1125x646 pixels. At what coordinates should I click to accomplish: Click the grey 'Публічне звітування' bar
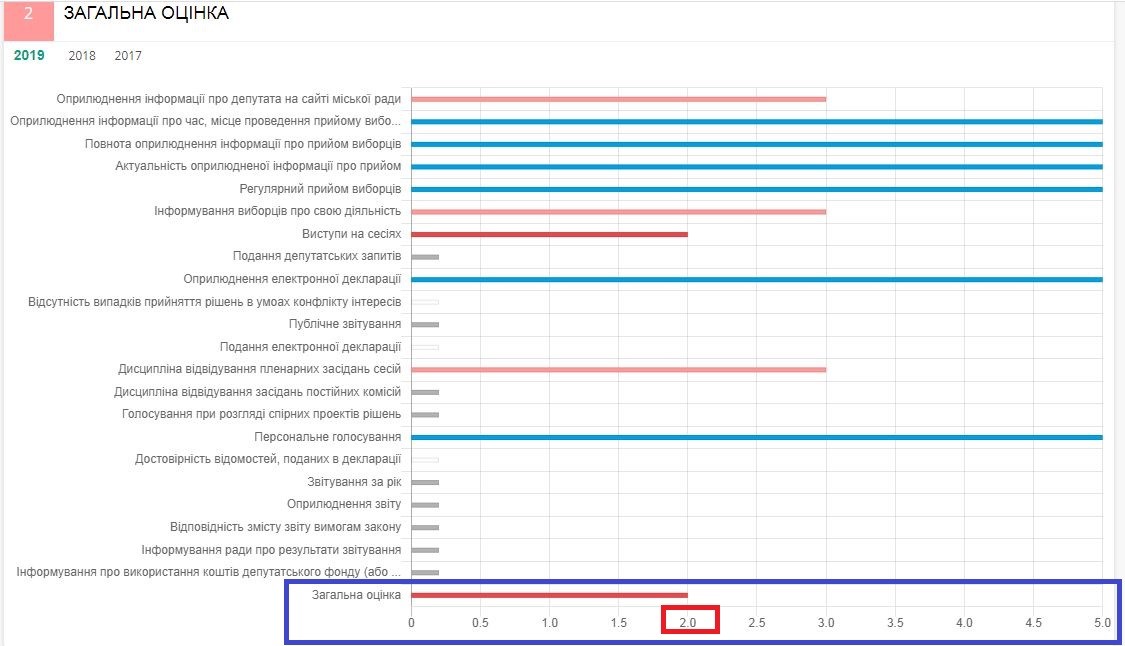click(425, 324)
